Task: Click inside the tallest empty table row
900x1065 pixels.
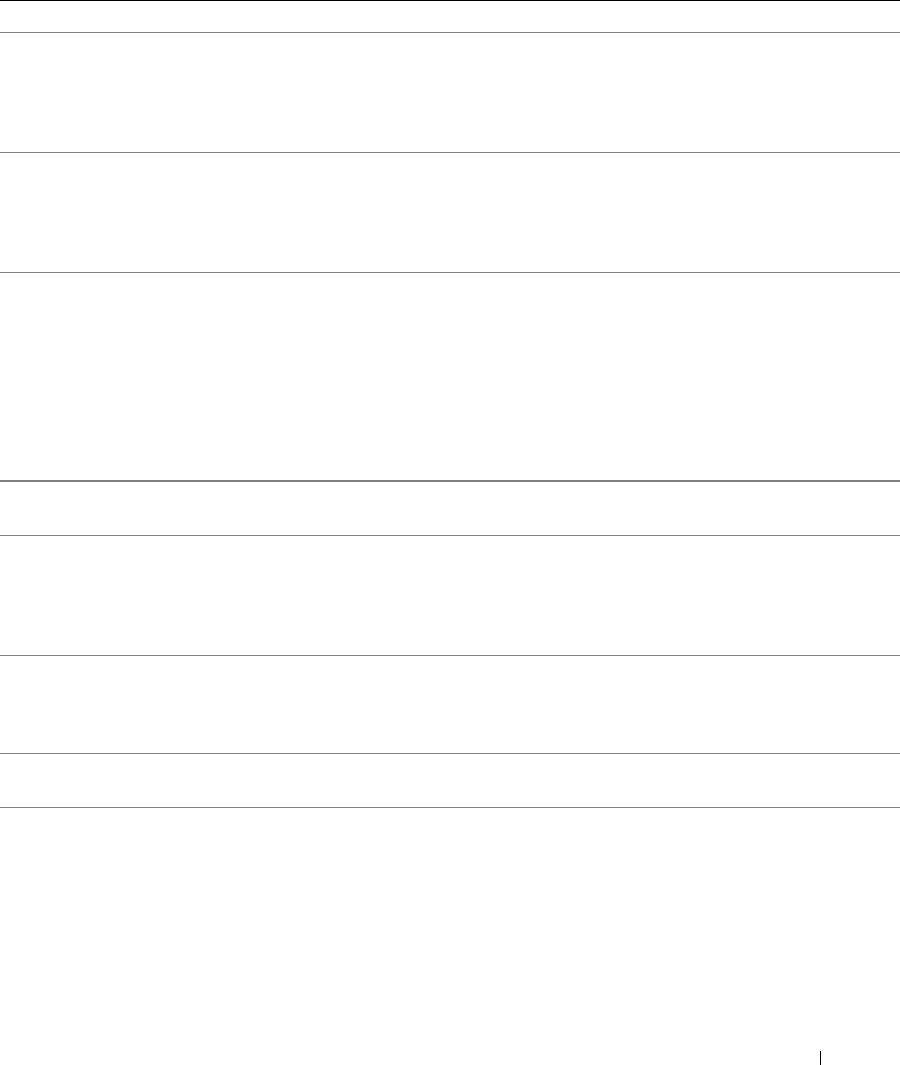Action: coord(450,376)
